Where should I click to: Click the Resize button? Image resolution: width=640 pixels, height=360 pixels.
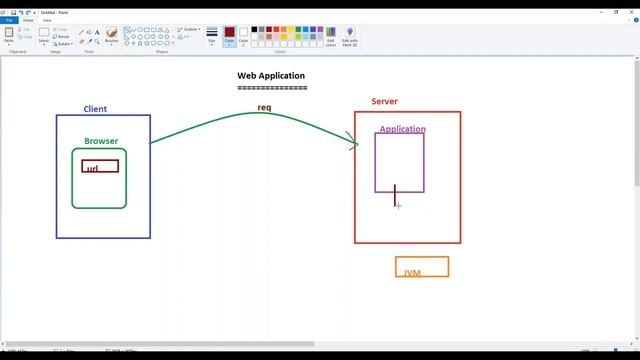[61, 36]
